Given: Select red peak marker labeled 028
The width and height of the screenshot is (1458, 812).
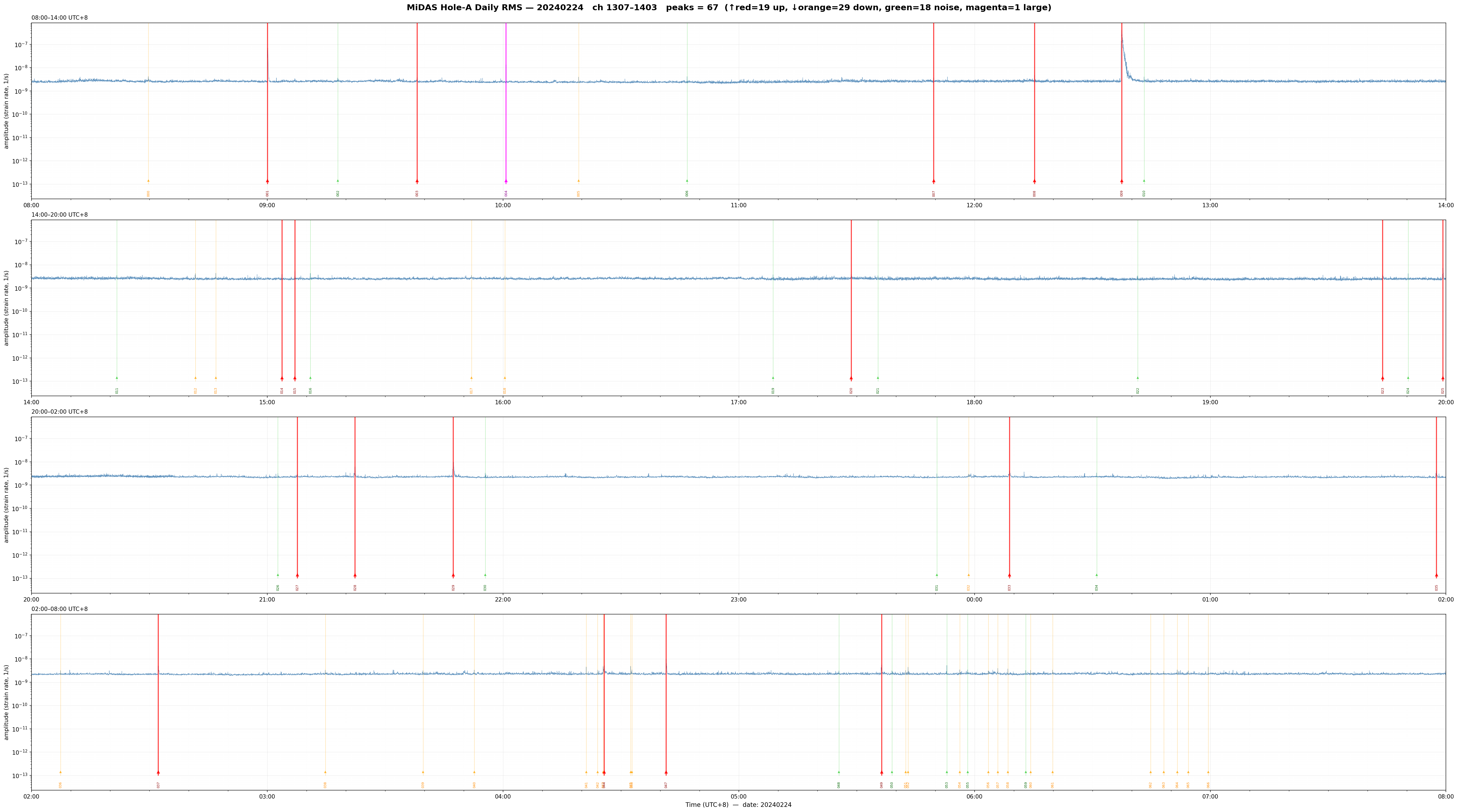Looking at the screenshot, I should click(x=355, y=575).
